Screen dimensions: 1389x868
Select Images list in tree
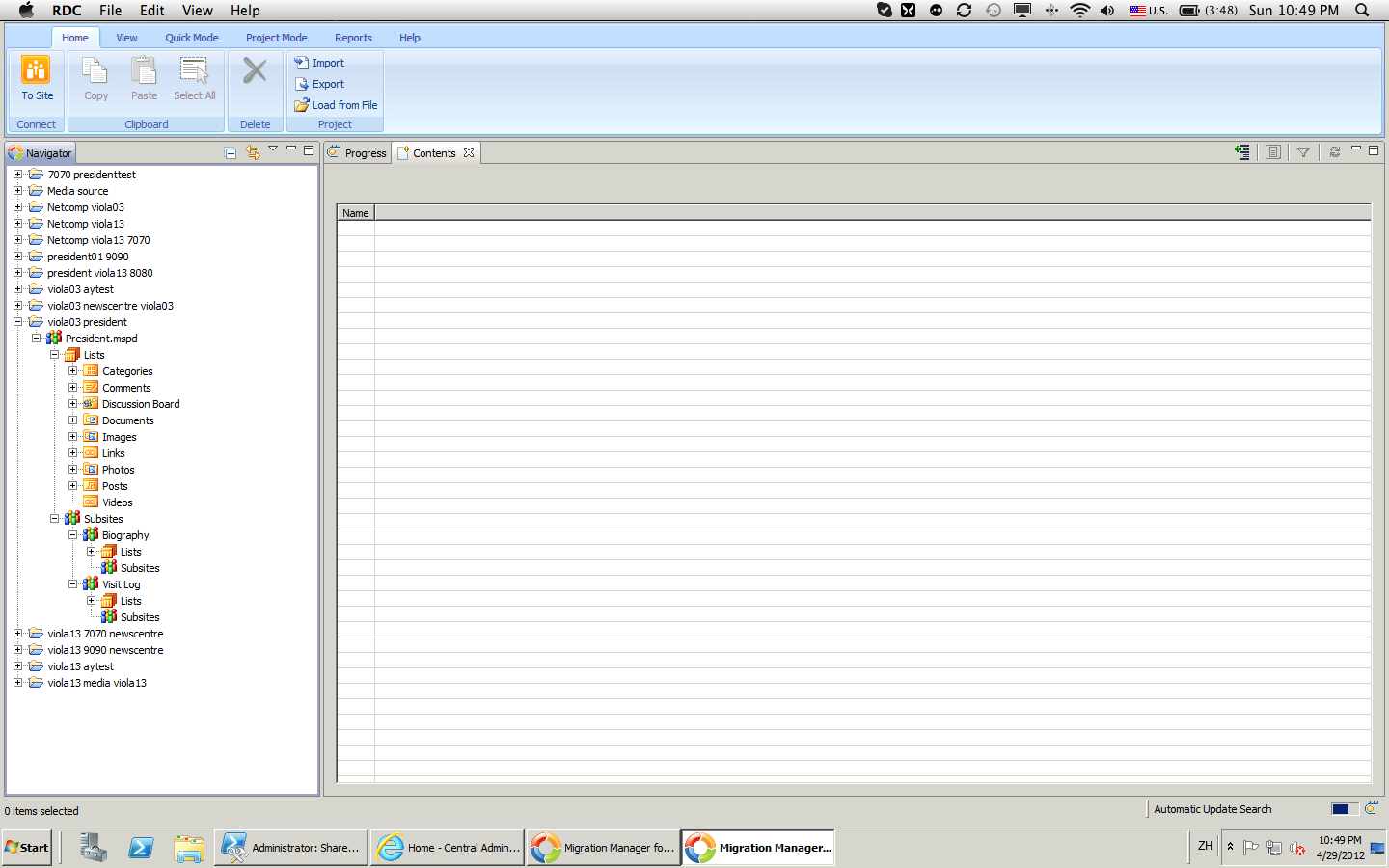[119, 437]
